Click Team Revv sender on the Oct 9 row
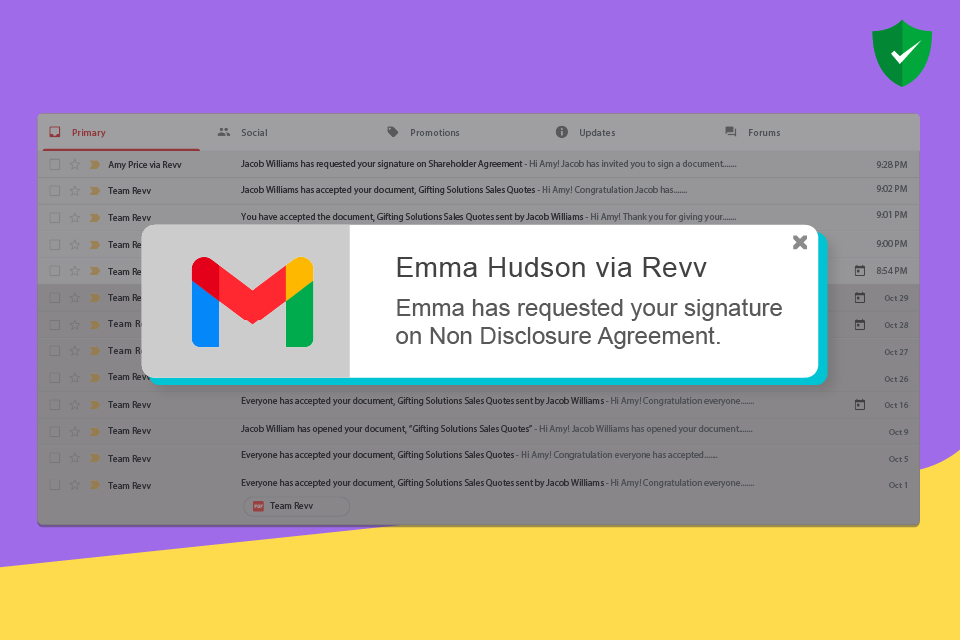Image resolution: width=960 pixels, height=640 pixels. 129,431
